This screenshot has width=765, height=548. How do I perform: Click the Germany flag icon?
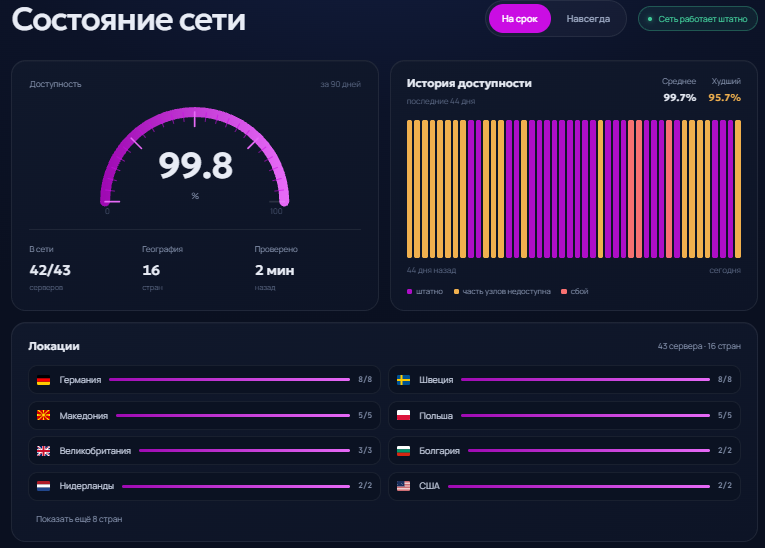click(x=43, y=380)
